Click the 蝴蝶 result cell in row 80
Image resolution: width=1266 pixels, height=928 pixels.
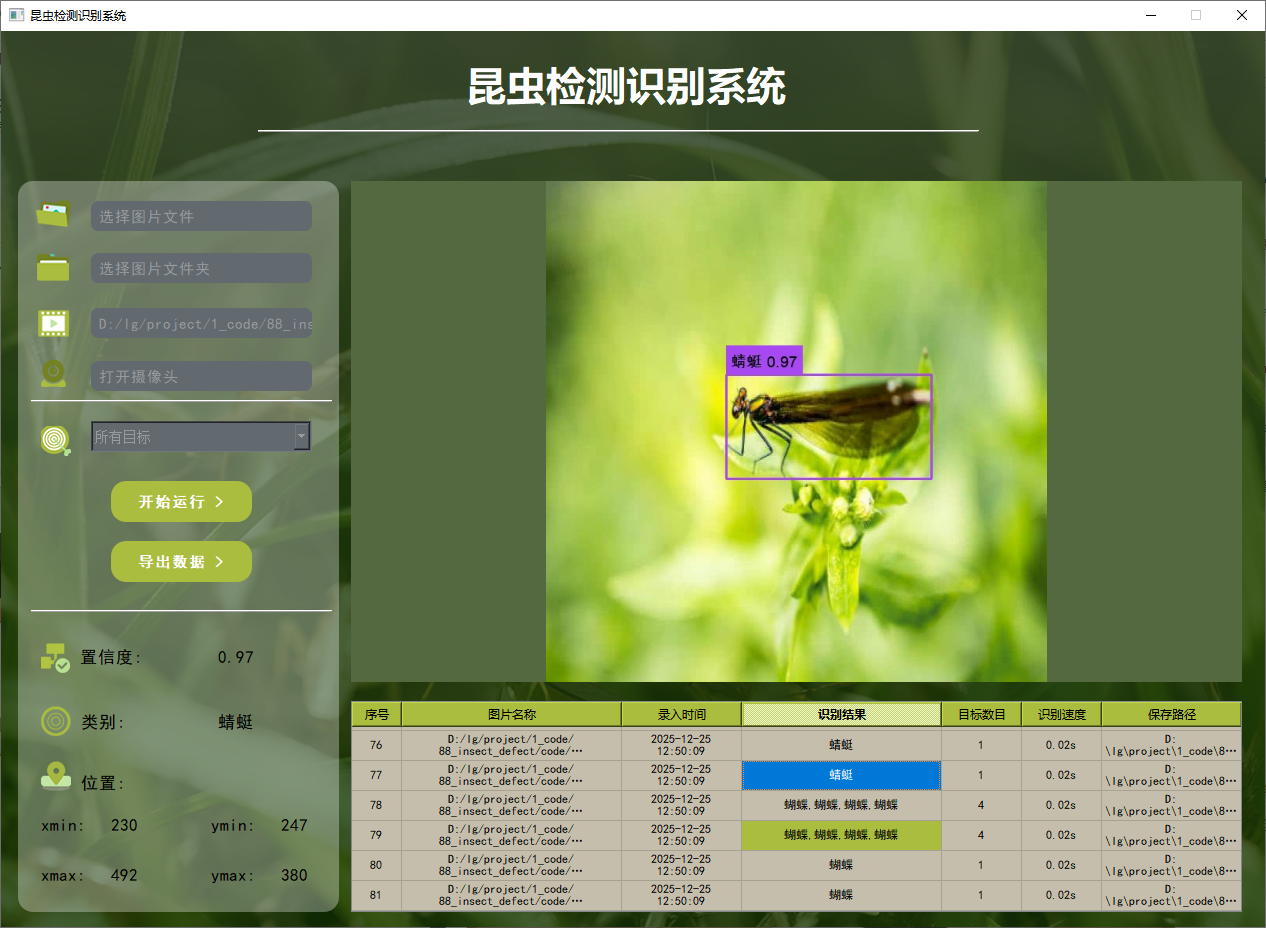pos(841,865)
